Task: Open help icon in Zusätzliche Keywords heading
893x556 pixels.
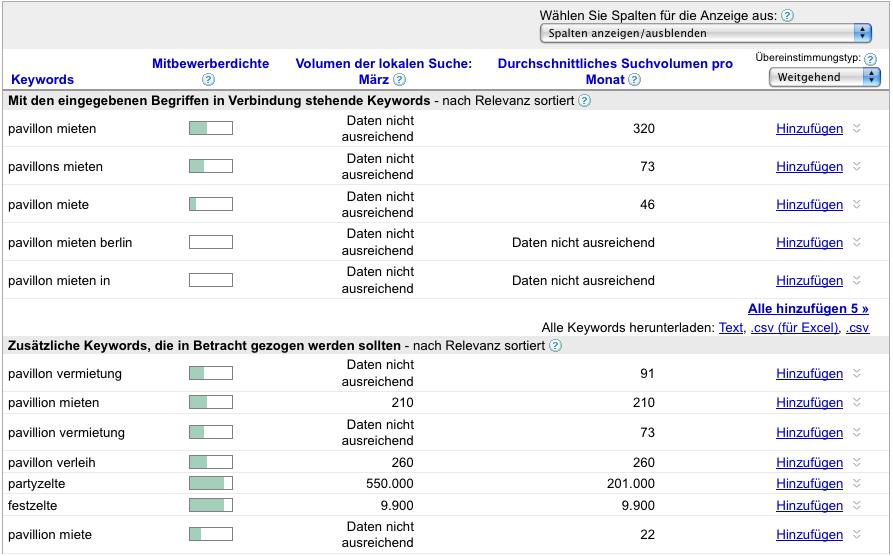Action: 555,346
